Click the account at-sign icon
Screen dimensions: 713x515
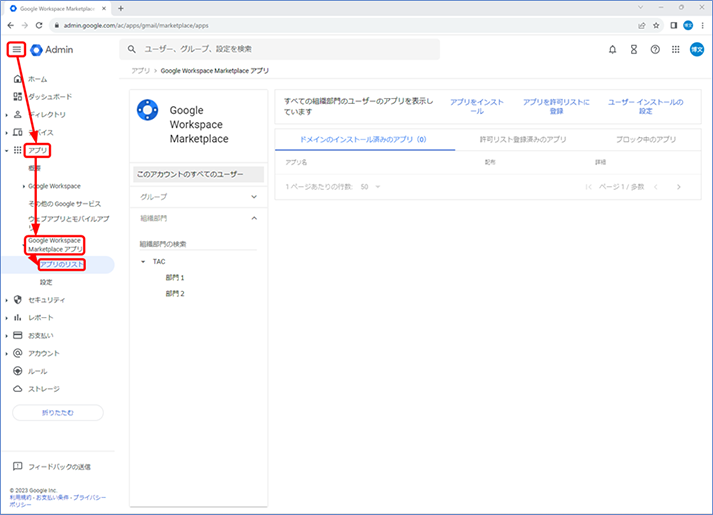[17, 353]
